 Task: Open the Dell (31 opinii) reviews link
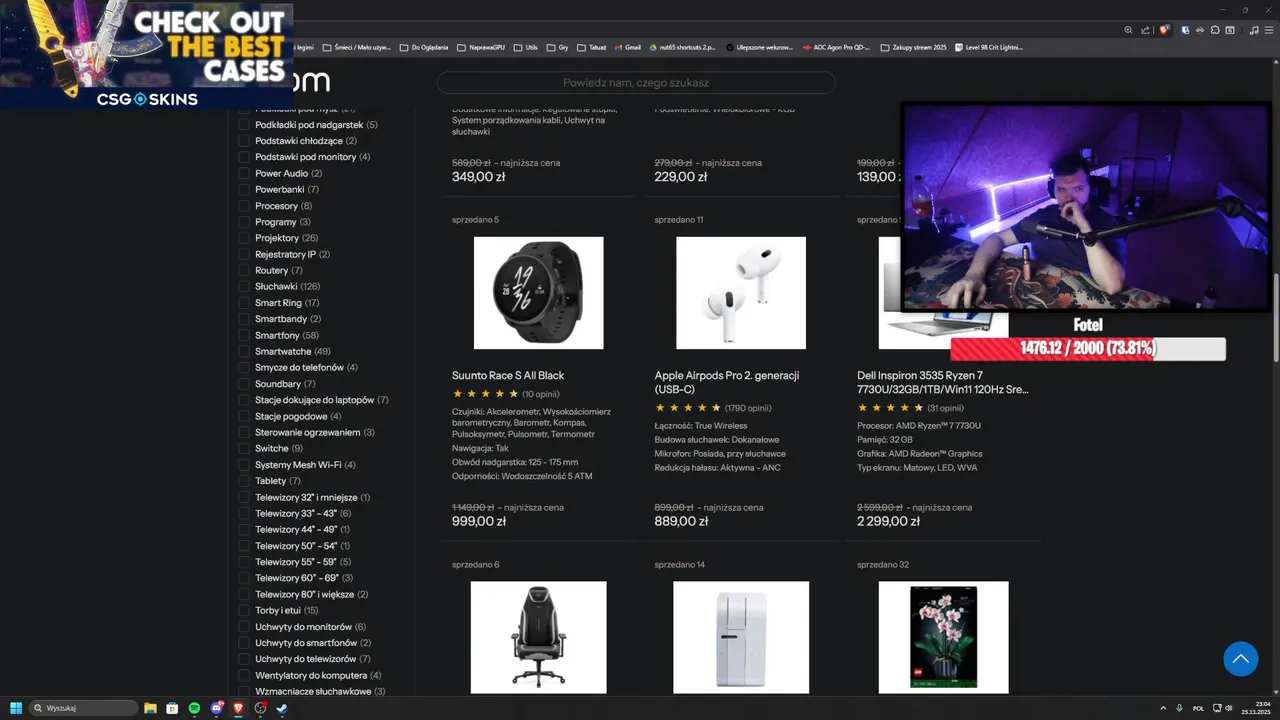point(945,408)
